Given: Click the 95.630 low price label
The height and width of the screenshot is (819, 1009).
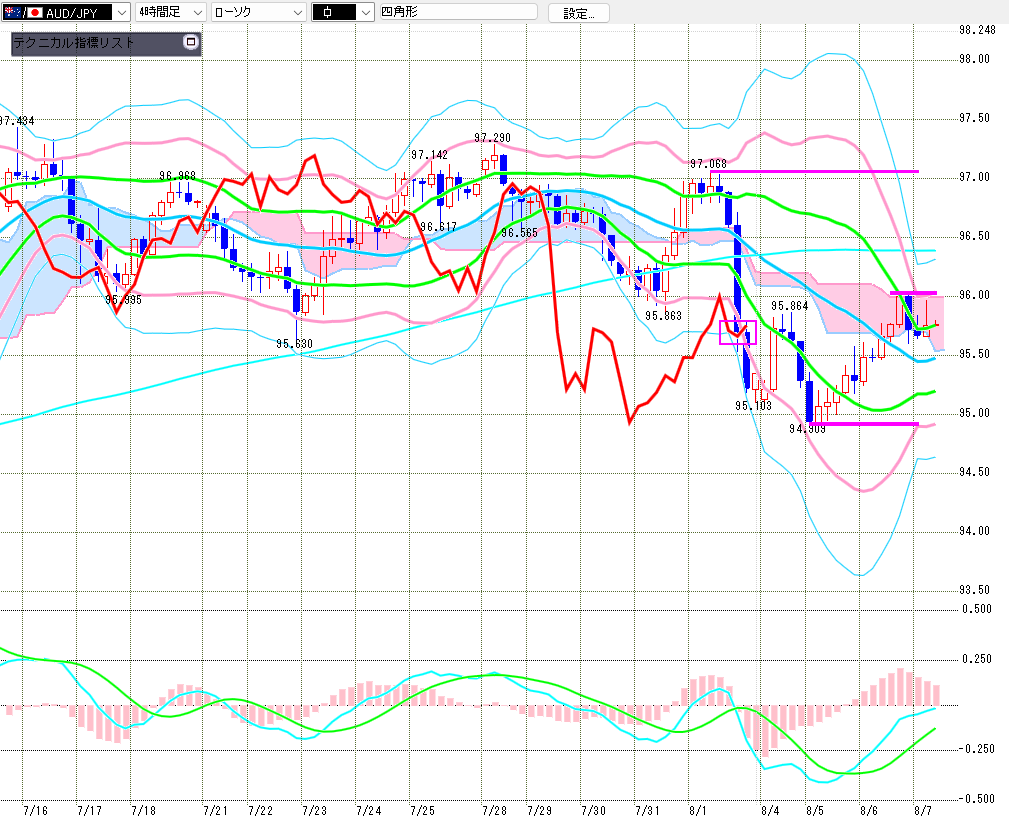Looking at the screenshot, I should [294, 344].
